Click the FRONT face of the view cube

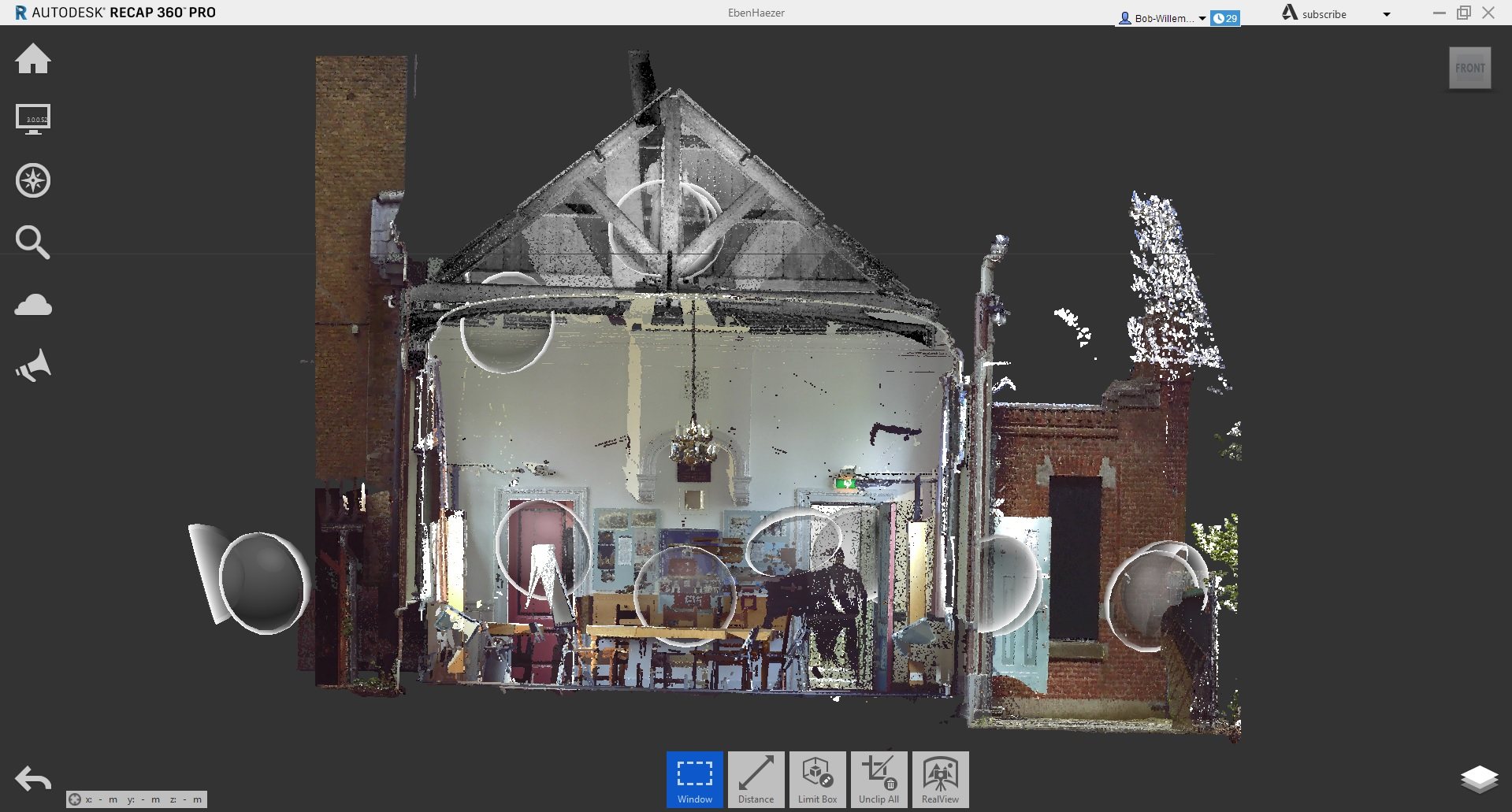coord(1469,69)
